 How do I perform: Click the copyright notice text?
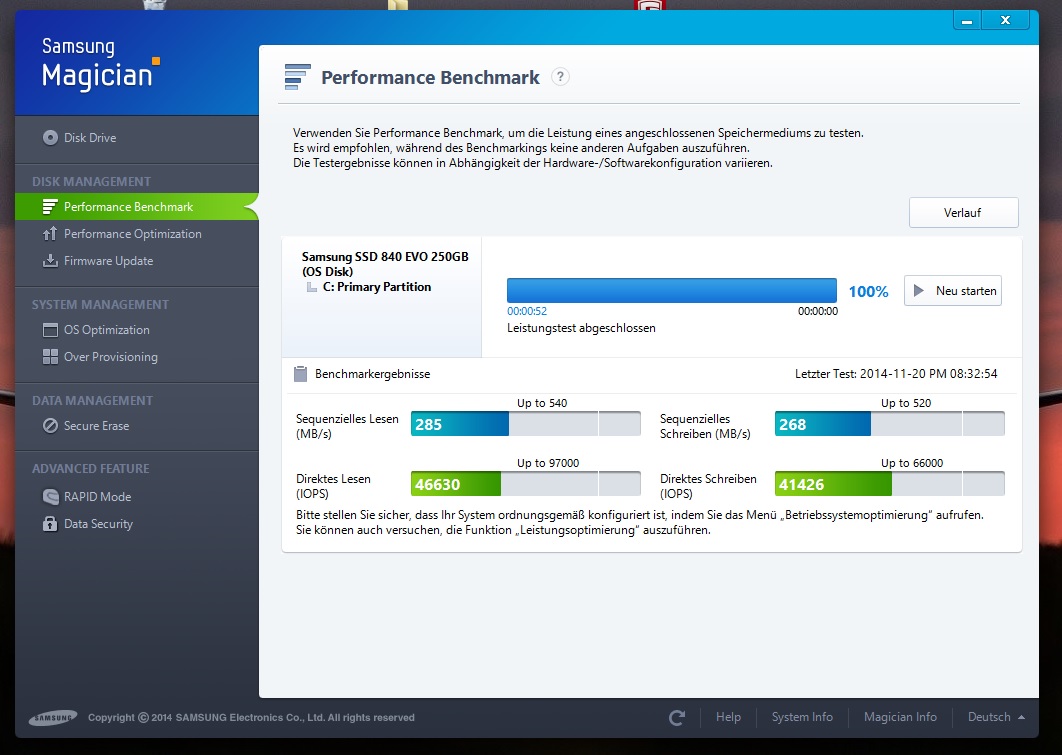click(x=251, y=718)
